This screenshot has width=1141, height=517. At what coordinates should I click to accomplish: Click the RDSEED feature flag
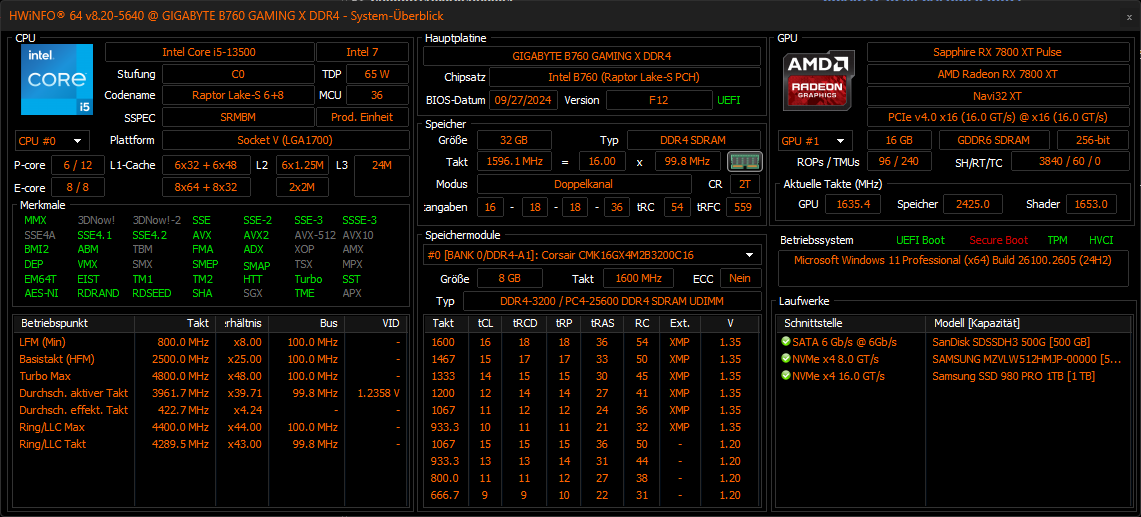(x=151, y=293)
